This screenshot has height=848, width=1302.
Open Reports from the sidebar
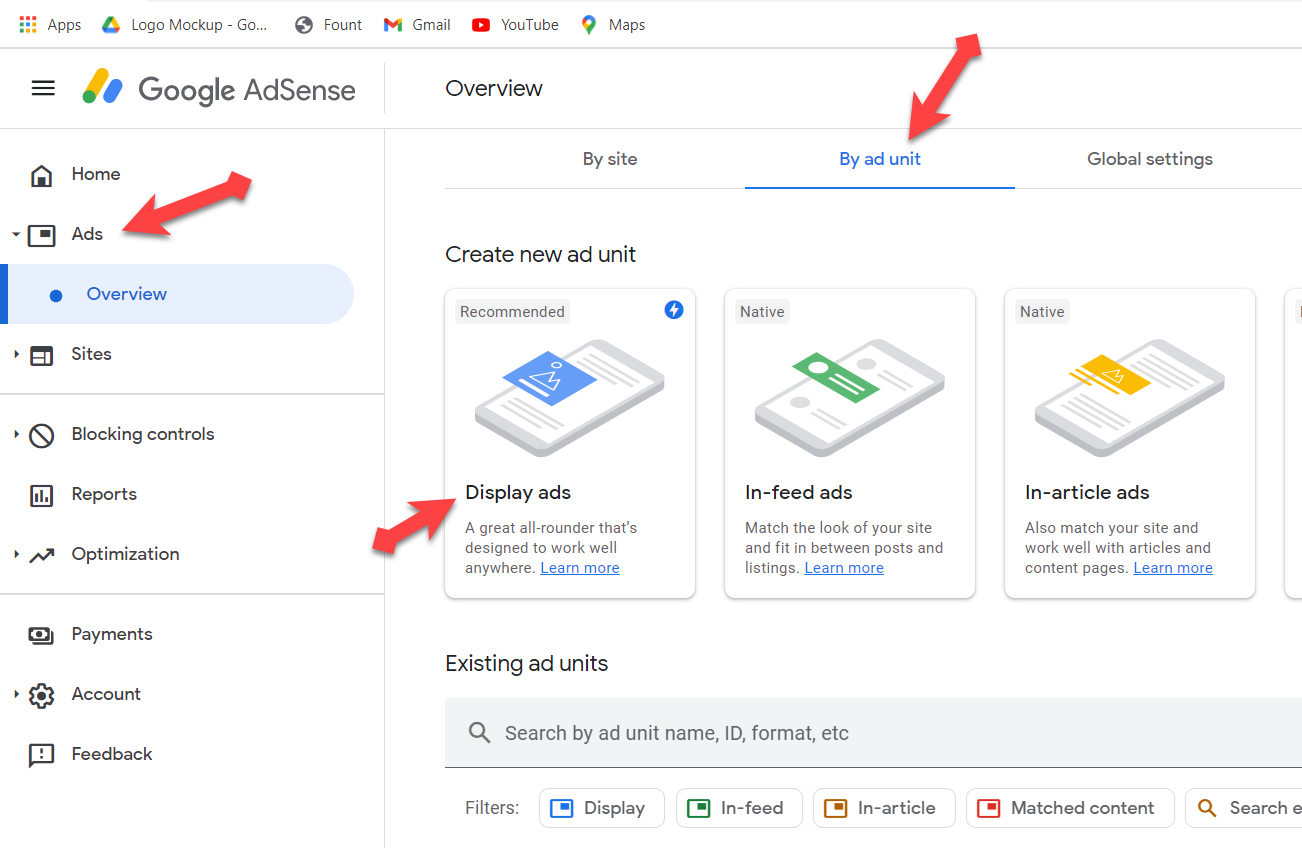click(x=103, y=494)
